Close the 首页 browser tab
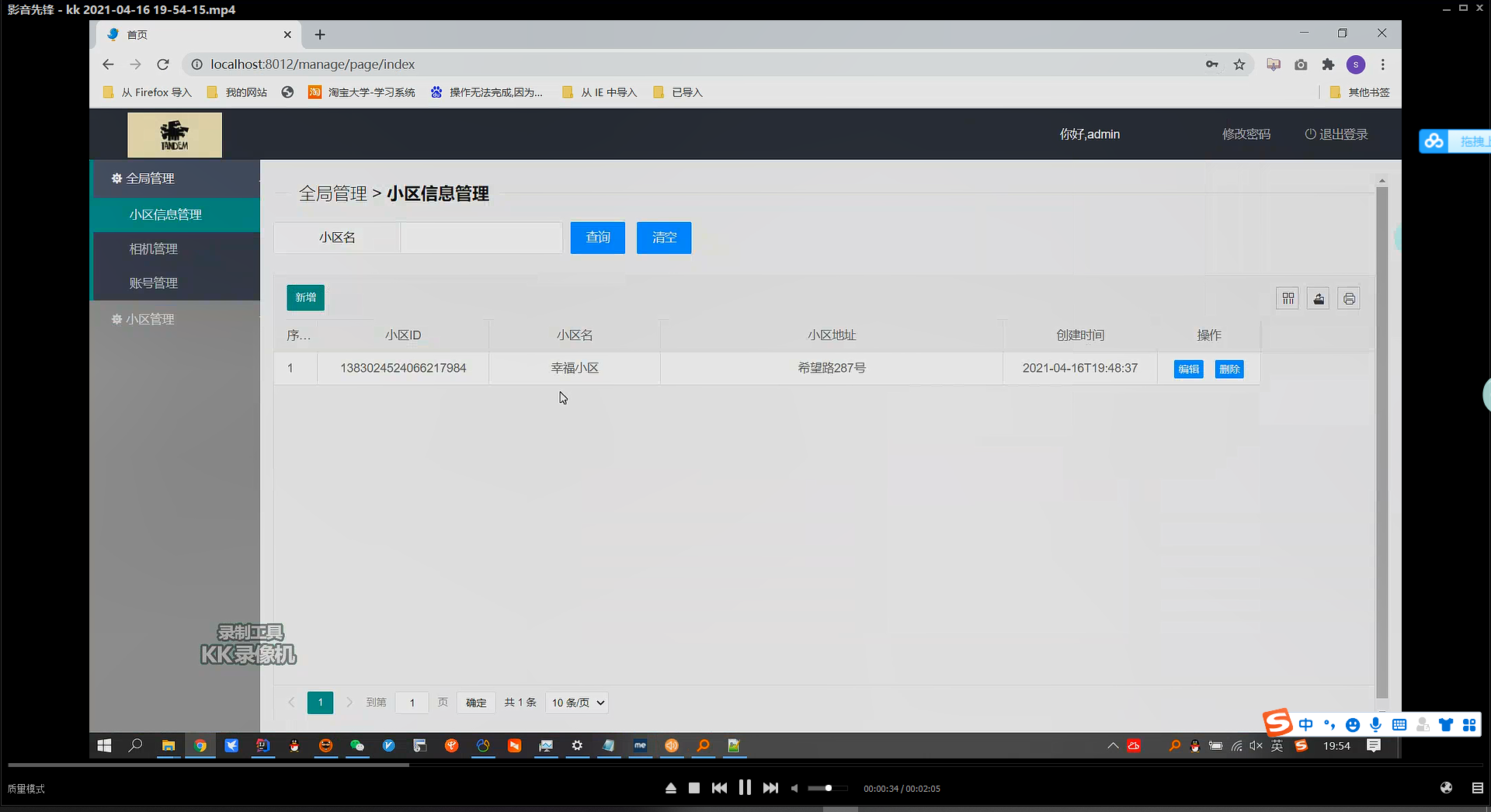The height and width of the screenshot is (812, 1491). pyautogui.click(x=287, y=34)
